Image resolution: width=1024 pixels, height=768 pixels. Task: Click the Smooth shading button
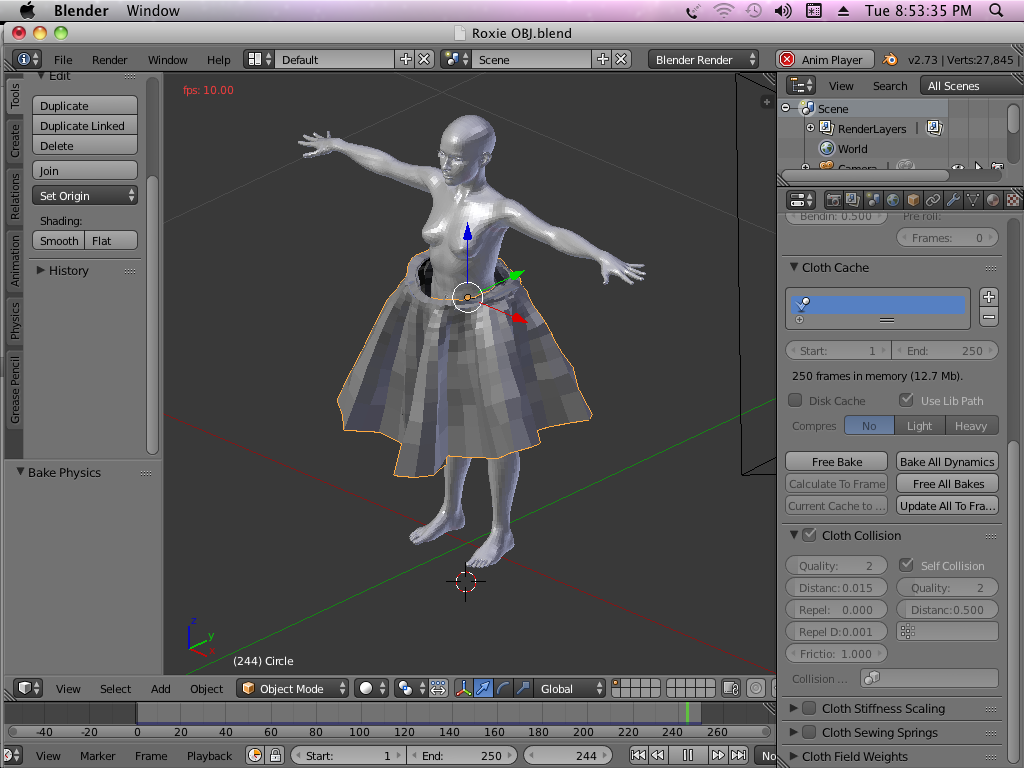pos(59,241)
